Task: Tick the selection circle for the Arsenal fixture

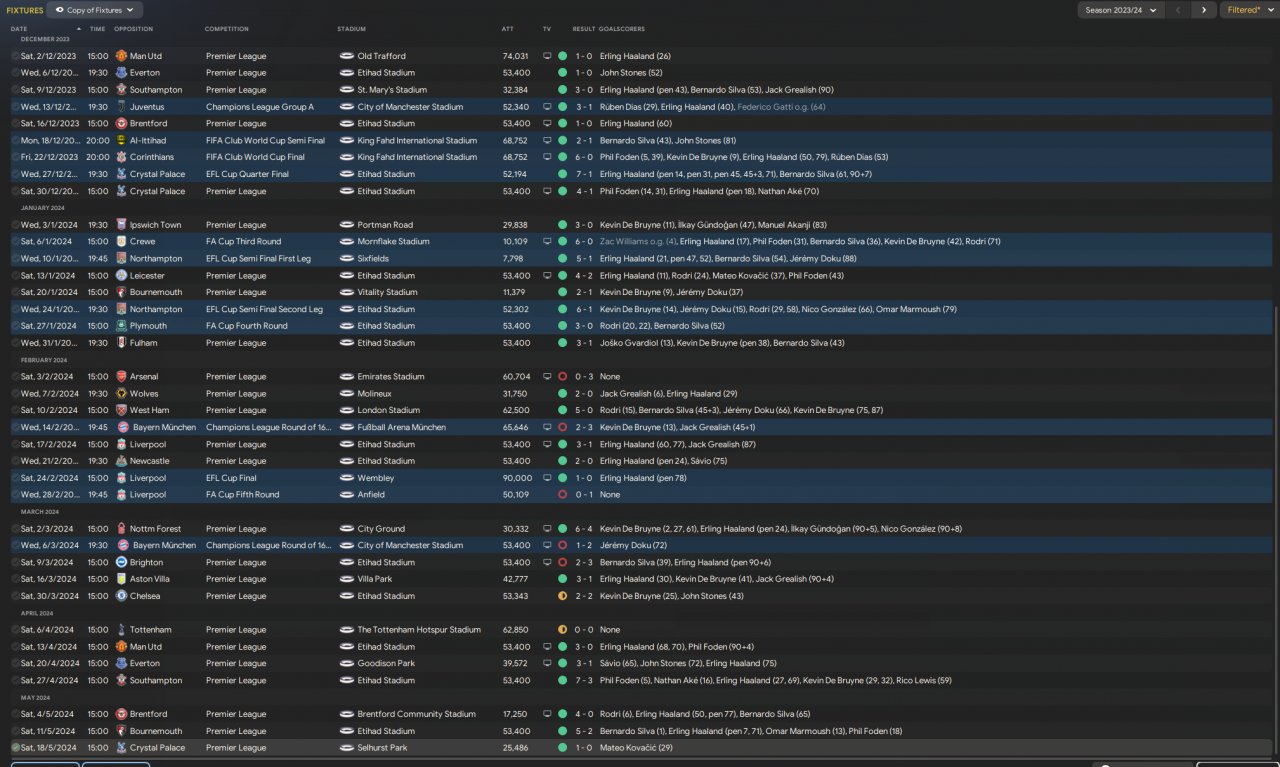Action: pos(15,377)
